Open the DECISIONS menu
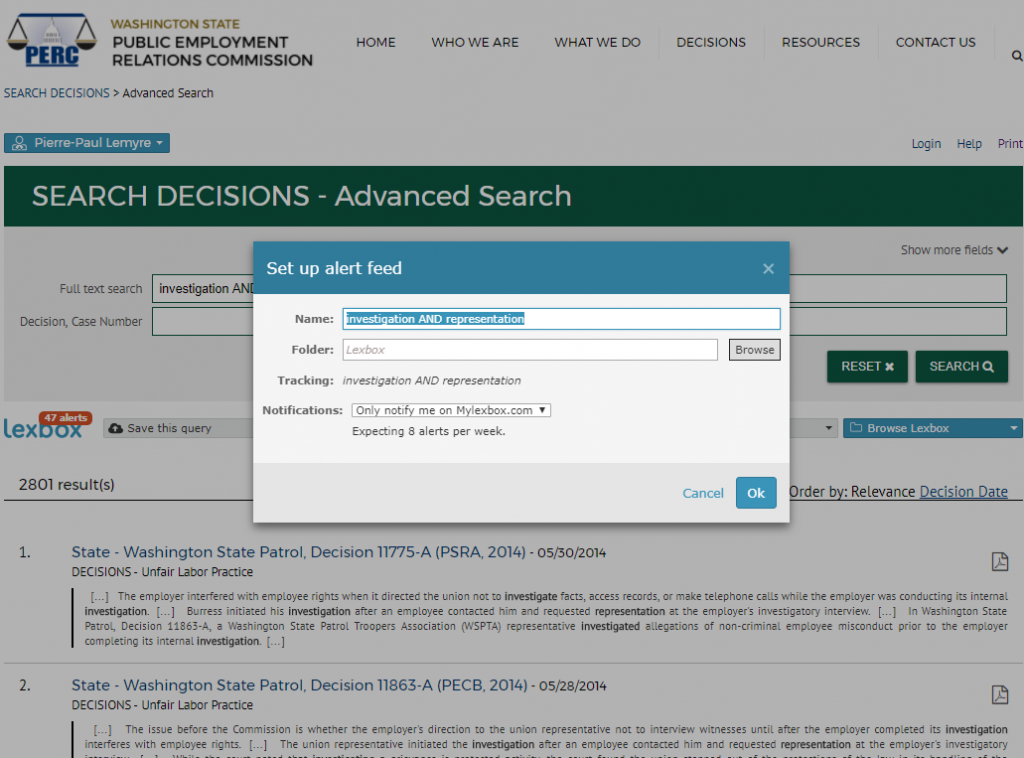Image resolution: width=1024 pixels, height=758 pixels. click(710, 42)
